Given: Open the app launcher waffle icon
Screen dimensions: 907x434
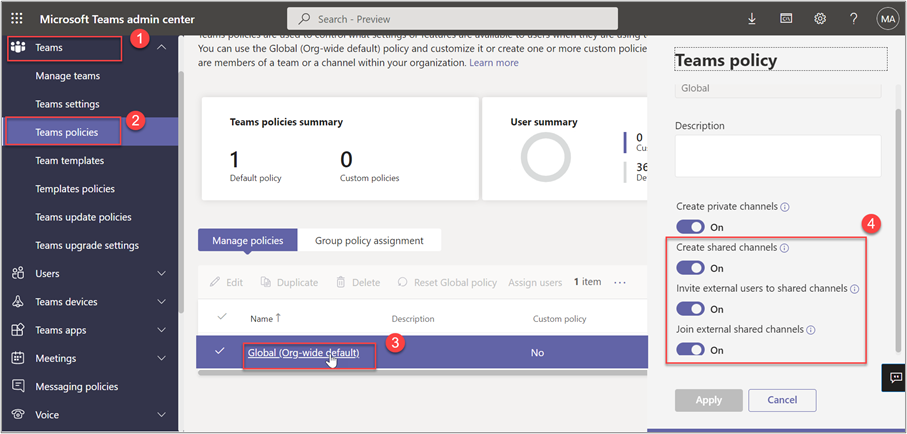Looking at the screenshot, I should 17,18.
